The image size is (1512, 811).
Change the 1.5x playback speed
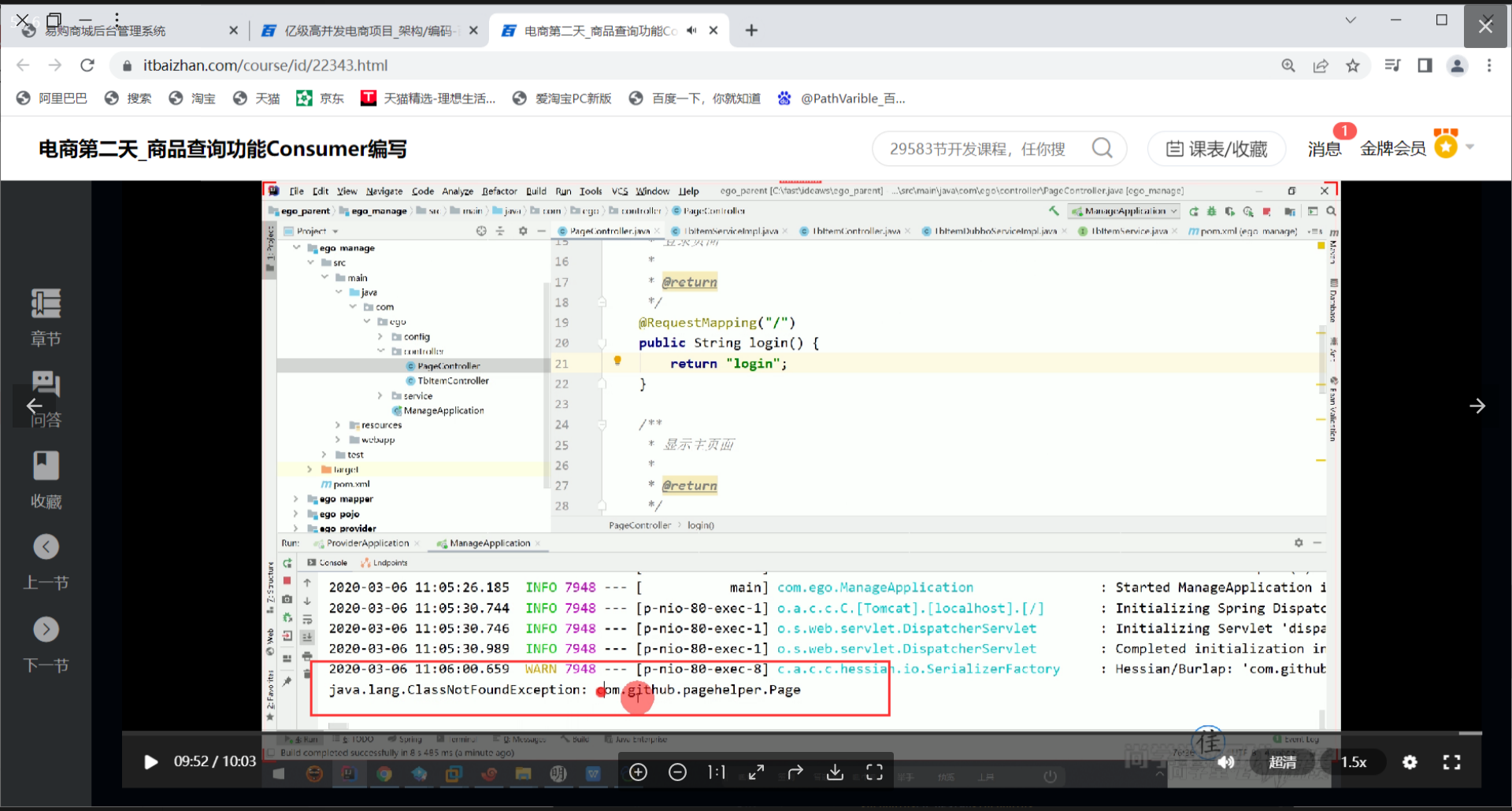1354,761
